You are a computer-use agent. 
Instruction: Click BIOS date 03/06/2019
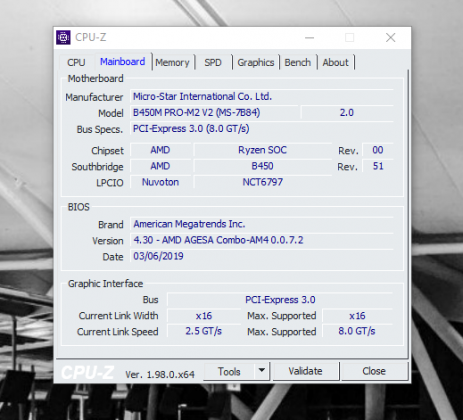(x=262, y=256)
